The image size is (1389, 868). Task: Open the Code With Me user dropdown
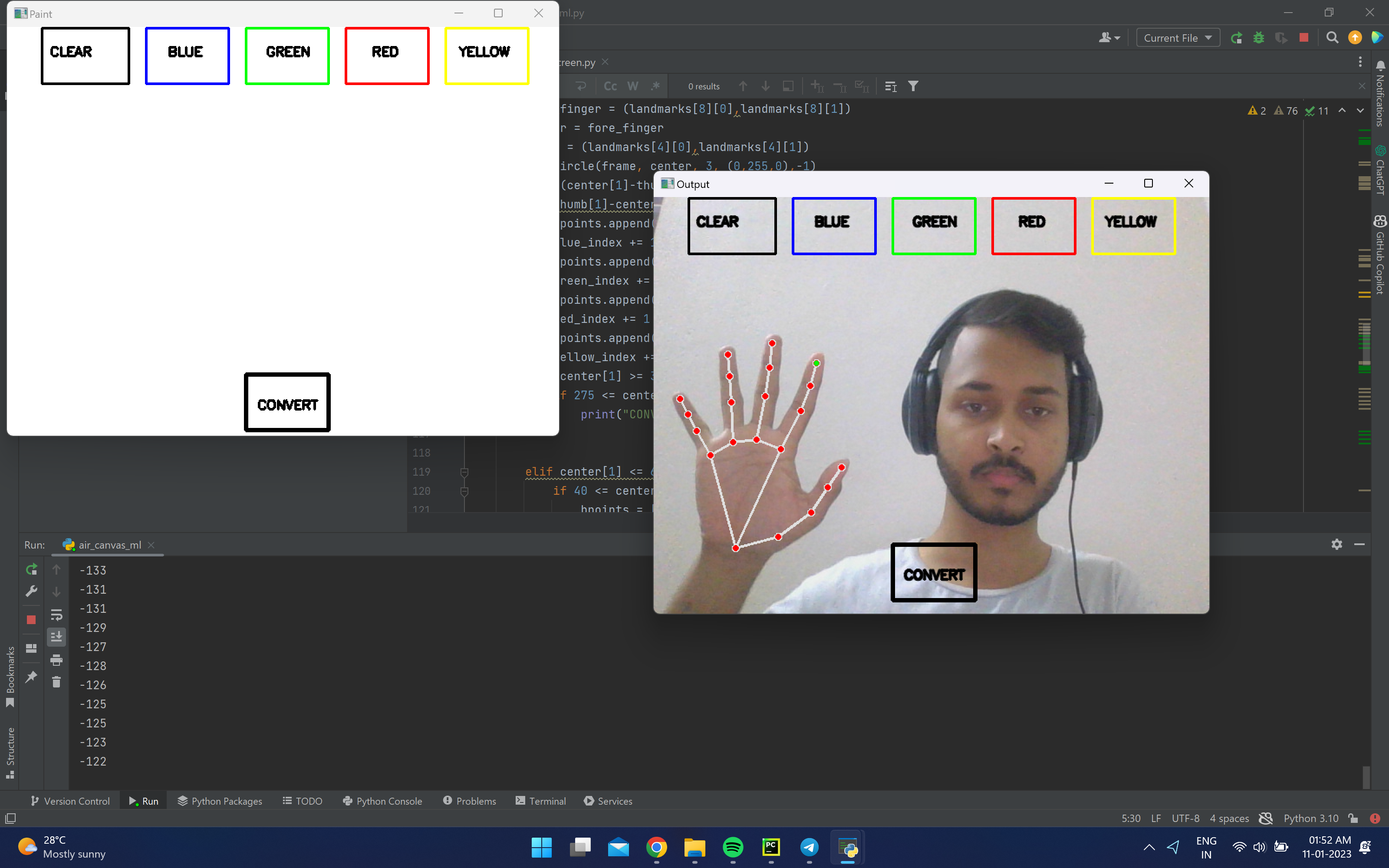tap(1109, 38)
